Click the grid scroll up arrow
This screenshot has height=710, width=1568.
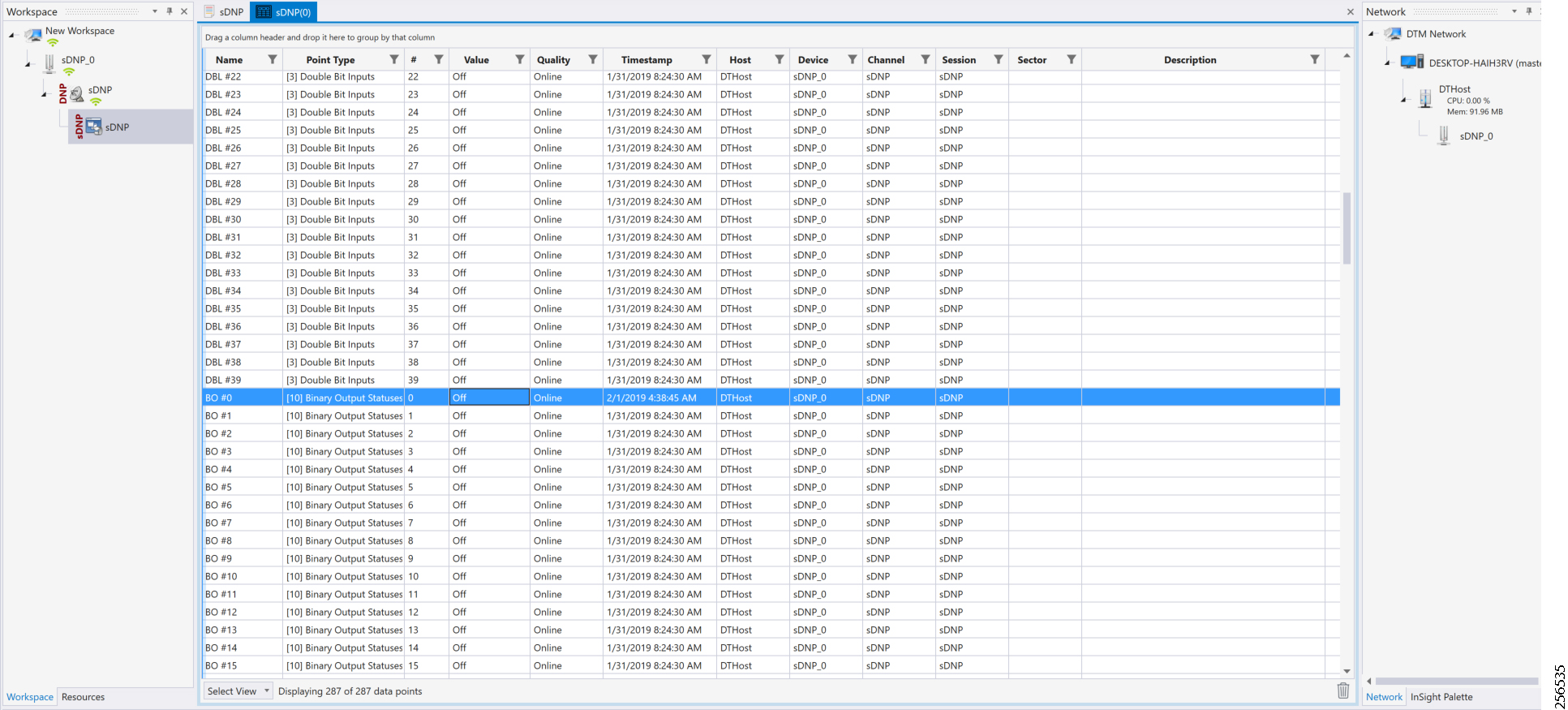(x=1347, y=56)
